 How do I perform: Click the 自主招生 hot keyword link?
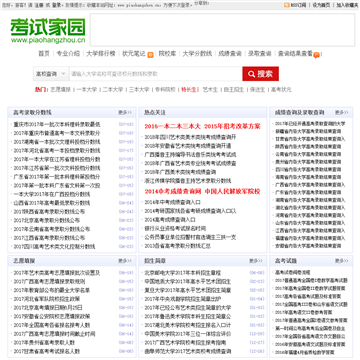[234, 89]
